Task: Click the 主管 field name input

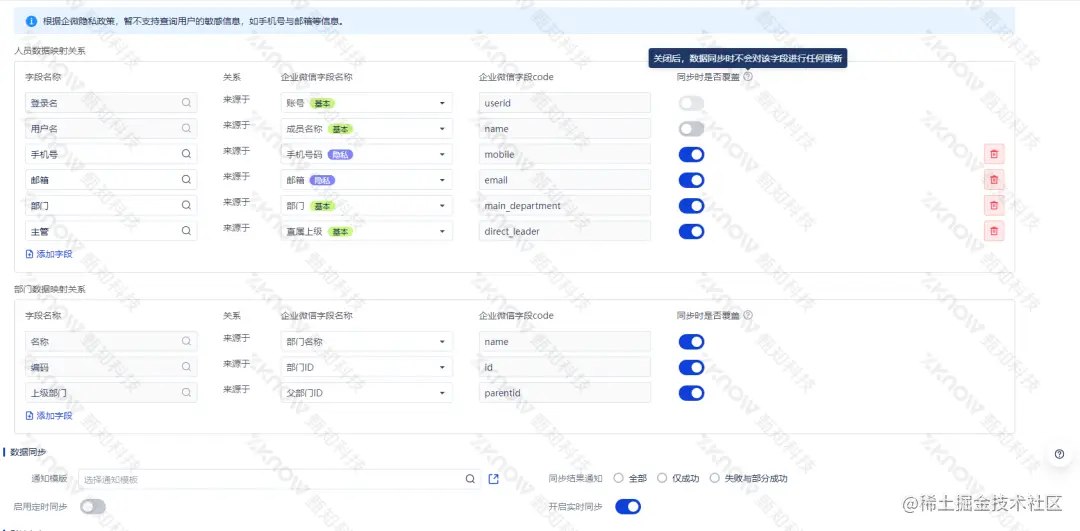Action: click(111, 231)
